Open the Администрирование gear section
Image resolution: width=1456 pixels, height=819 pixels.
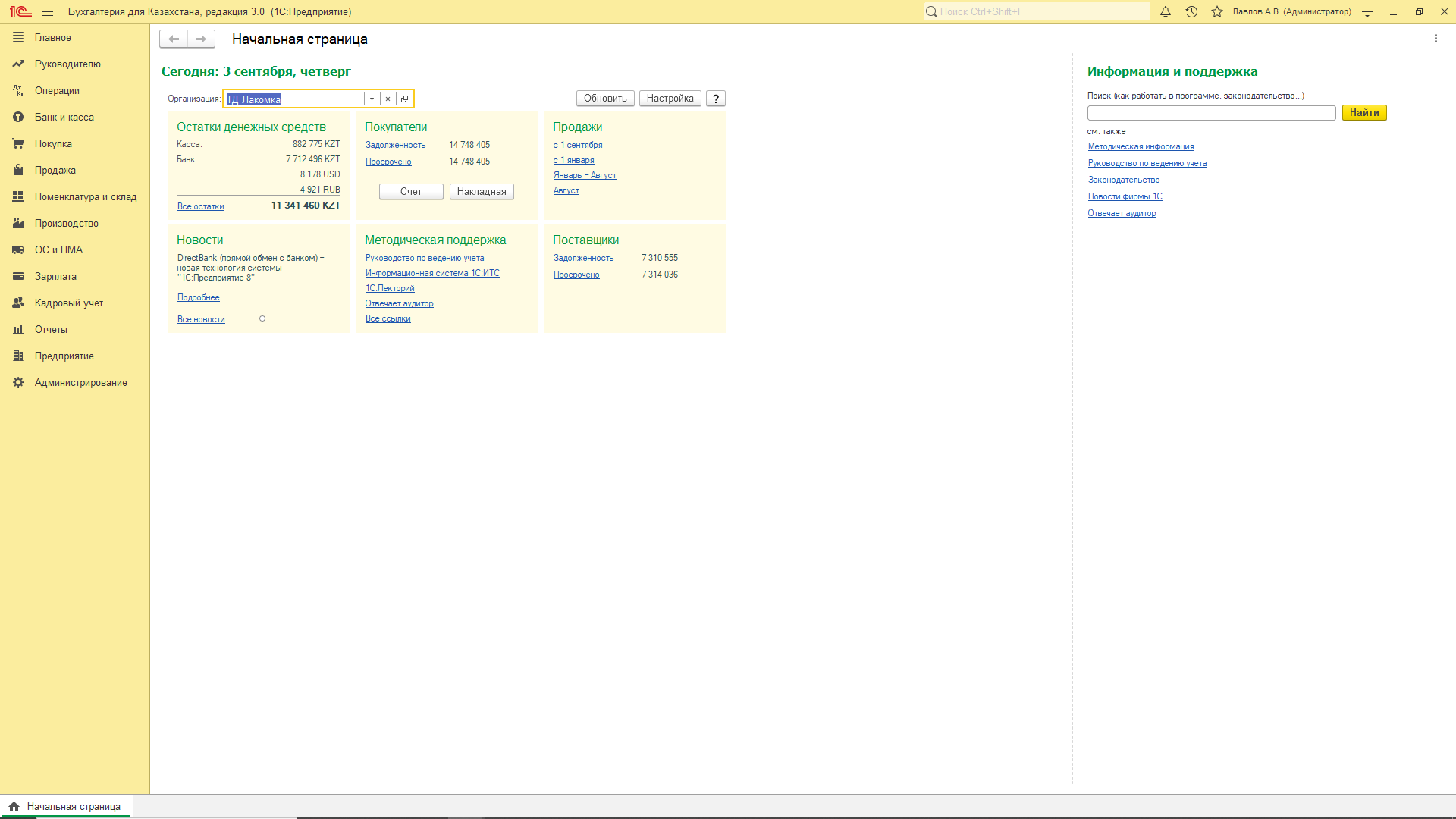(x=80, y=382)
